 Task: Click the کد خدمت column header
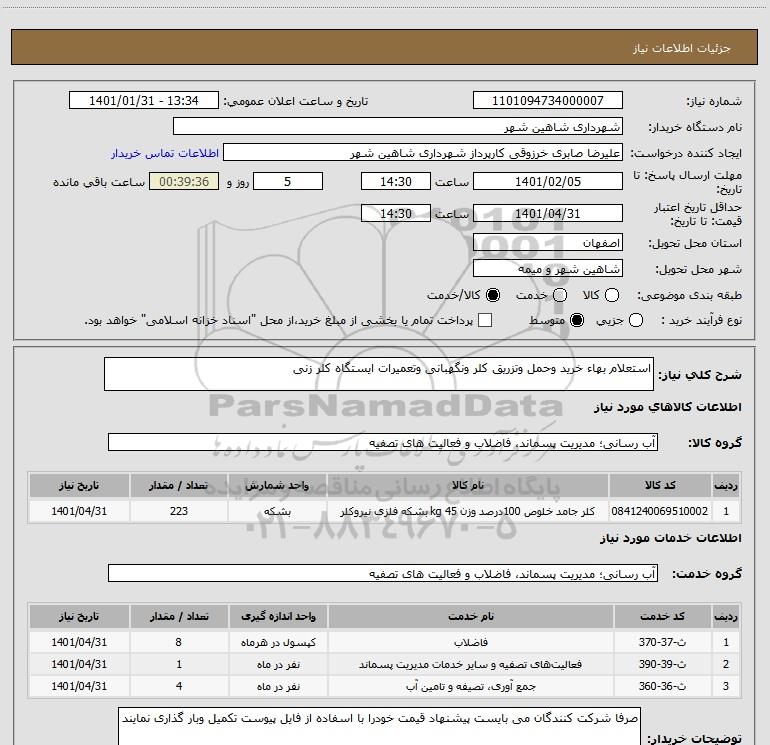[662, 616]
